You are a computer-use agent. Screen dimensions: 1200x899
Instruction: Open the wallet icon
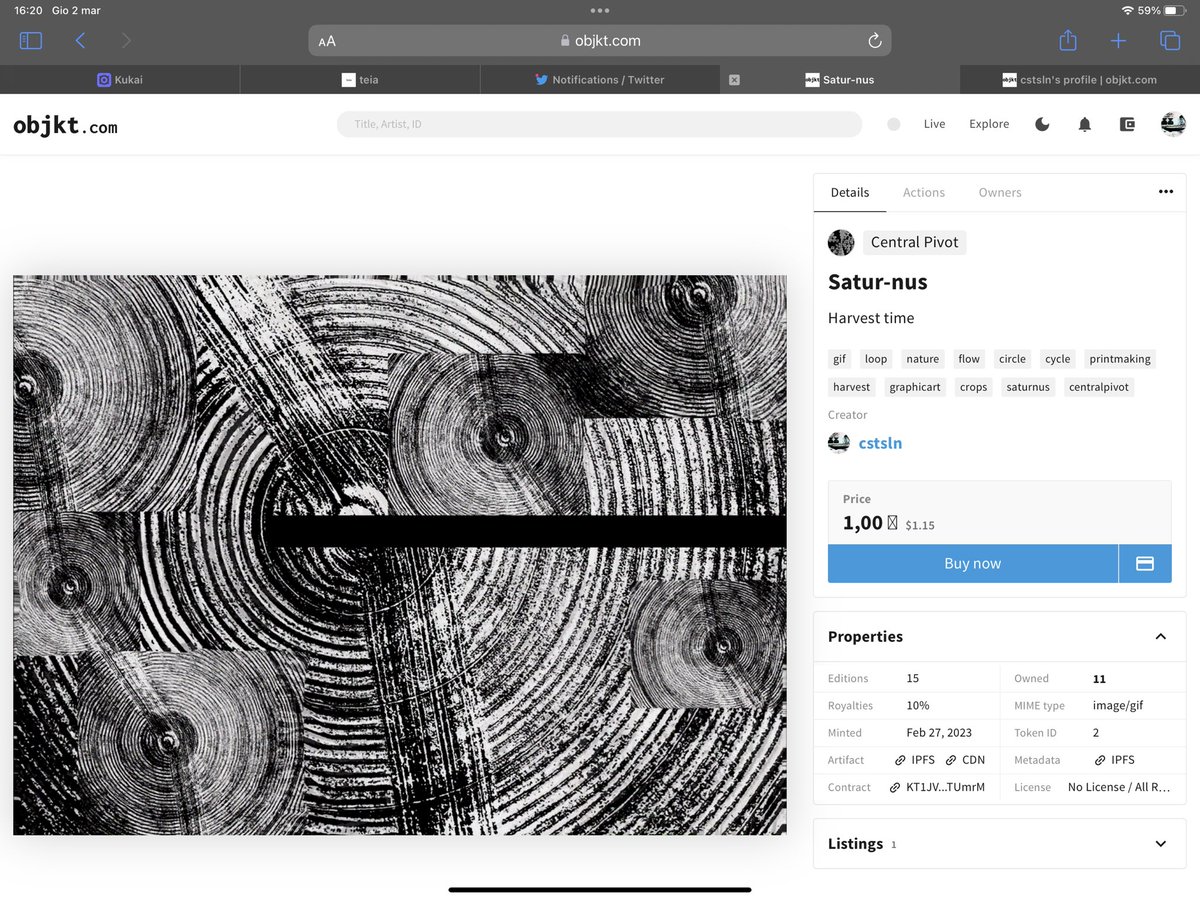click(x=1127, y=124)
